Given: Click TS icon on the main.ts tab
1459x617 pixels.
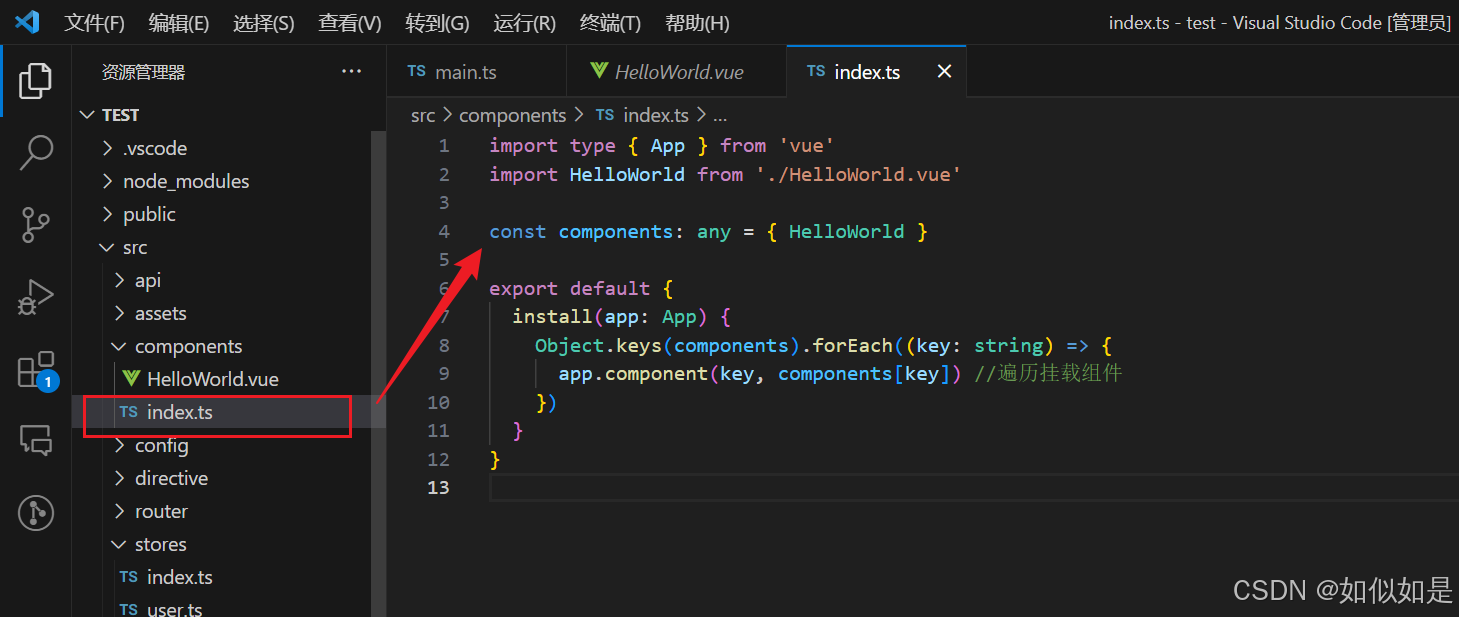Looking at the screenshot, I should [417, 71].
